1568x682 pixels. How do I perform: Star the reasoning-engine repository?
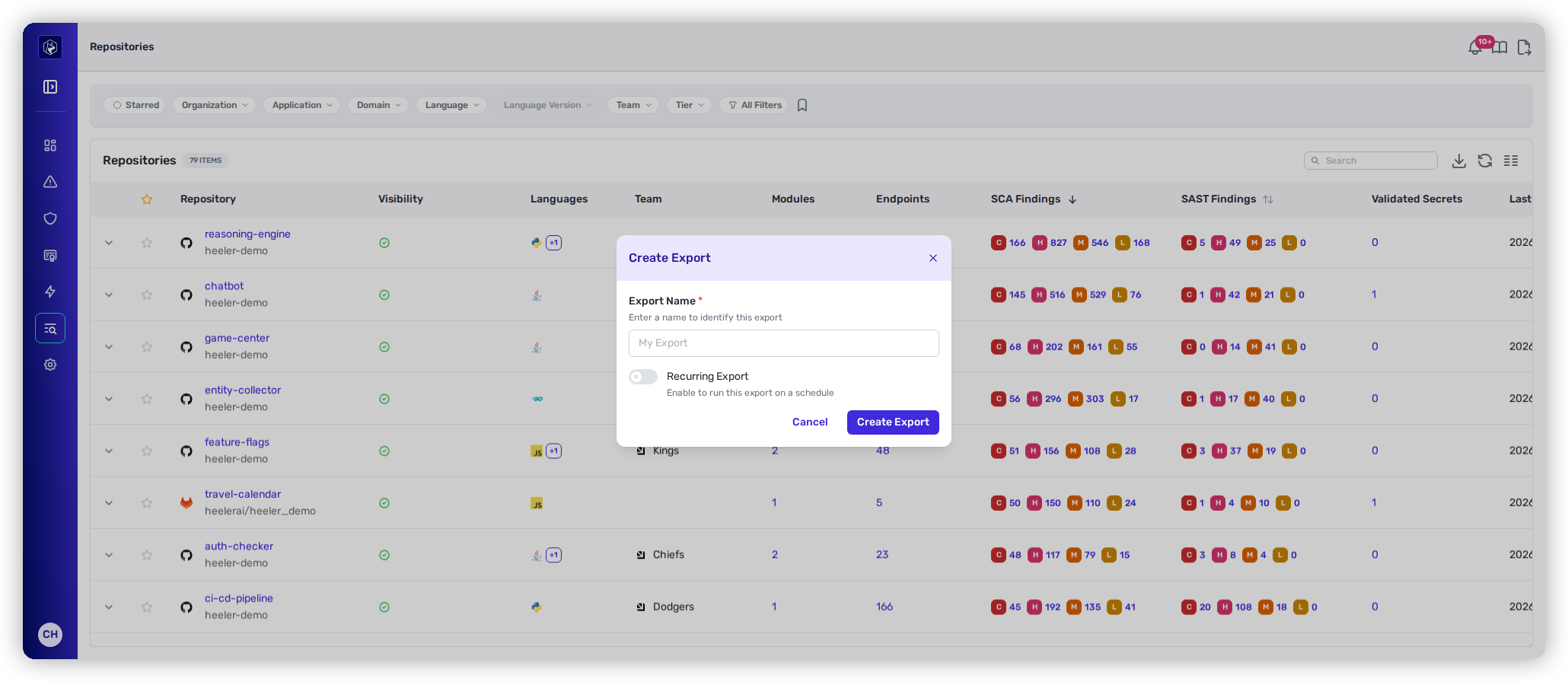(147, 243)
